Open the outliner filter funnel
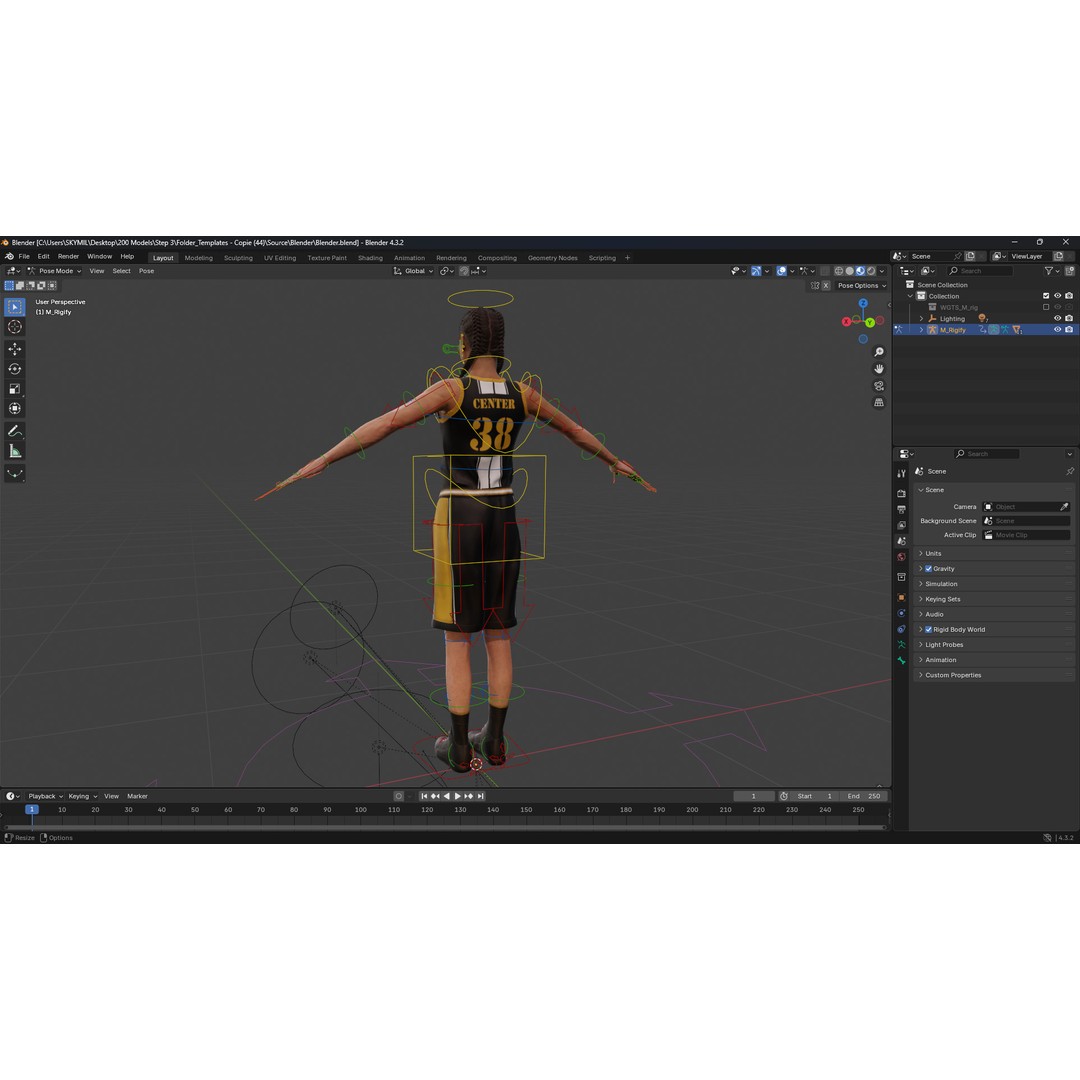The width and height of the screenshot is (1080, 1080). (x=1048, y=271)
